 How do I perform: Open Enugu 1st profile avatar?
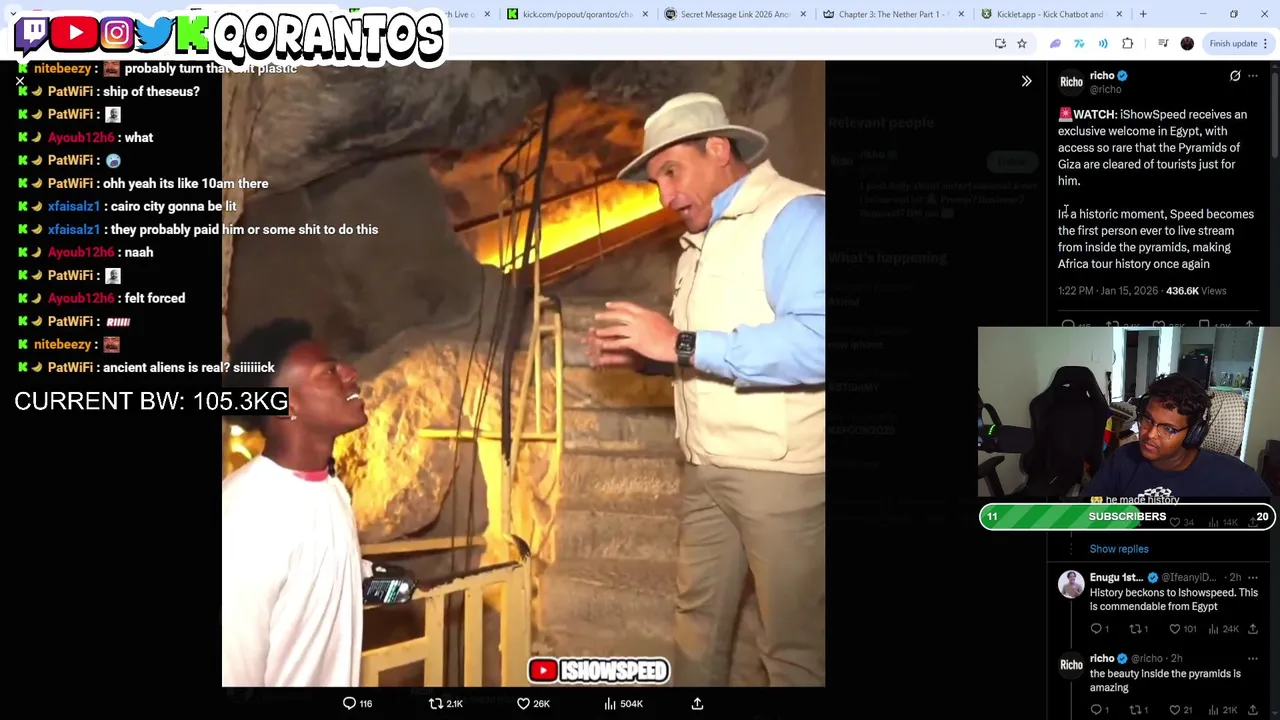1071,584
